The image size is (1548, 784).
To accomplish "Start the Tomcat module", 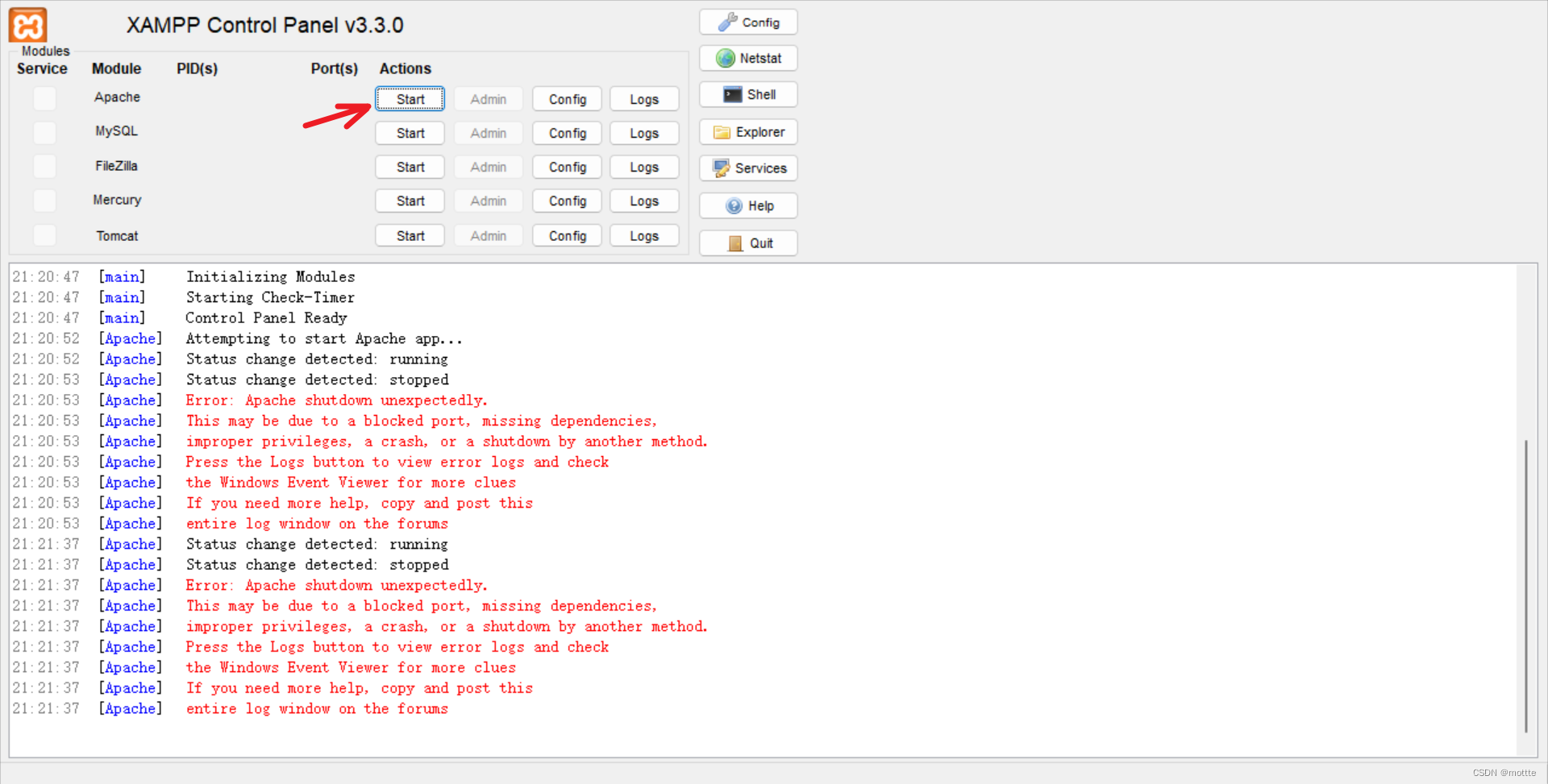I will (410, 235).
